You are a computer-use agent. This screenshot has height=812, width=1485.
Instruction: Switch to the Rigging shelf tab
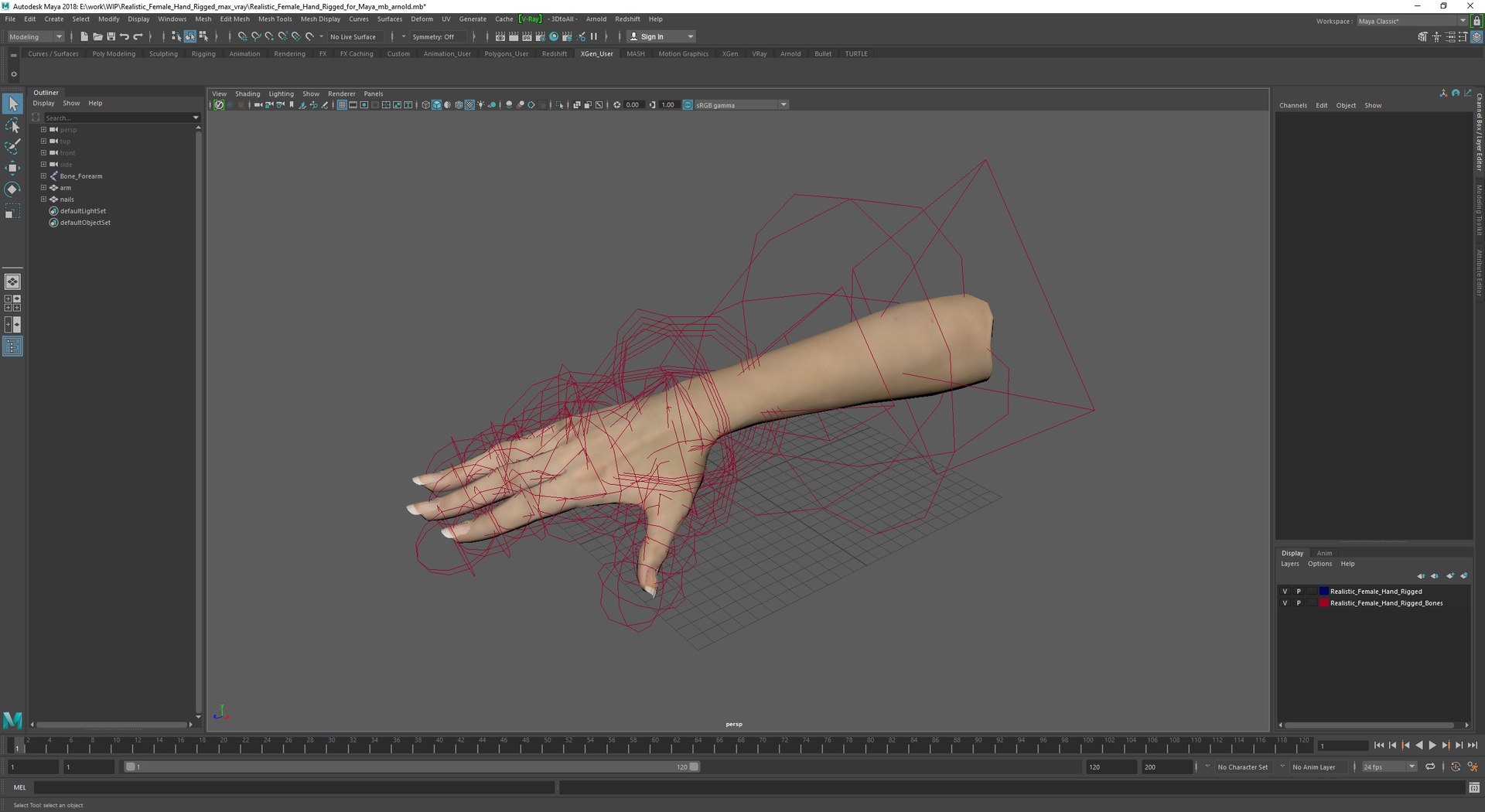[x=203, y=54]
